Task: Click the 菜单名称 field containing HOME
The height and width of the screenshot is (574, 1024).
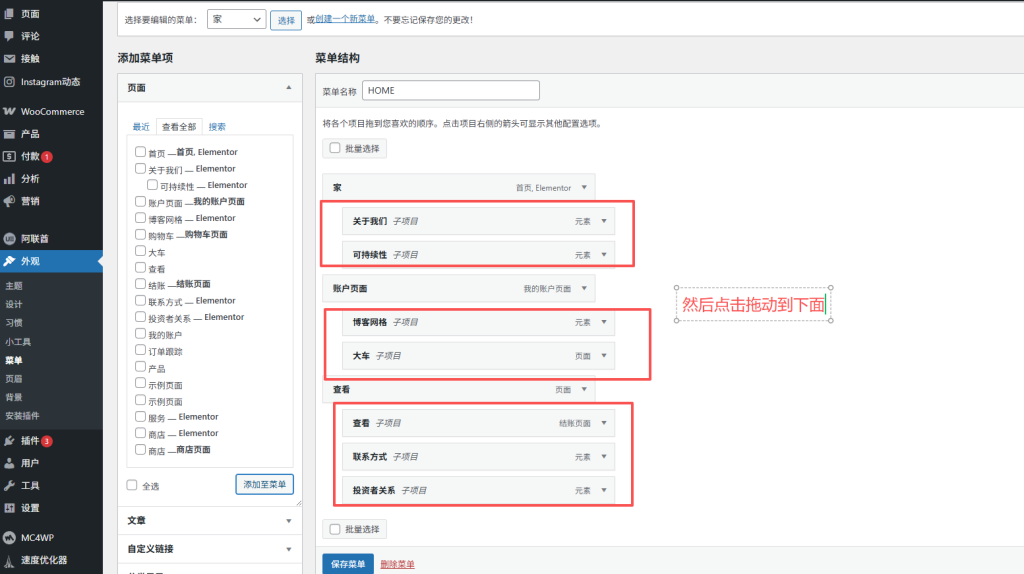Action: click(x=451, y=90)
